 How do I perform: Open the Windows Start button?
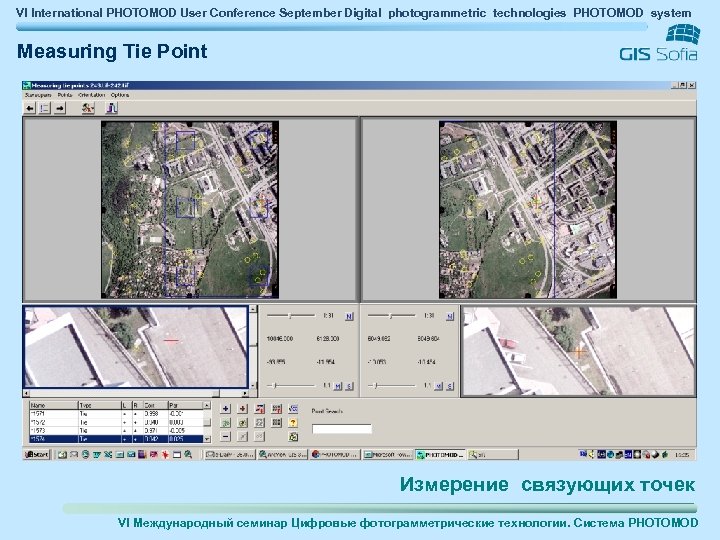37,455
